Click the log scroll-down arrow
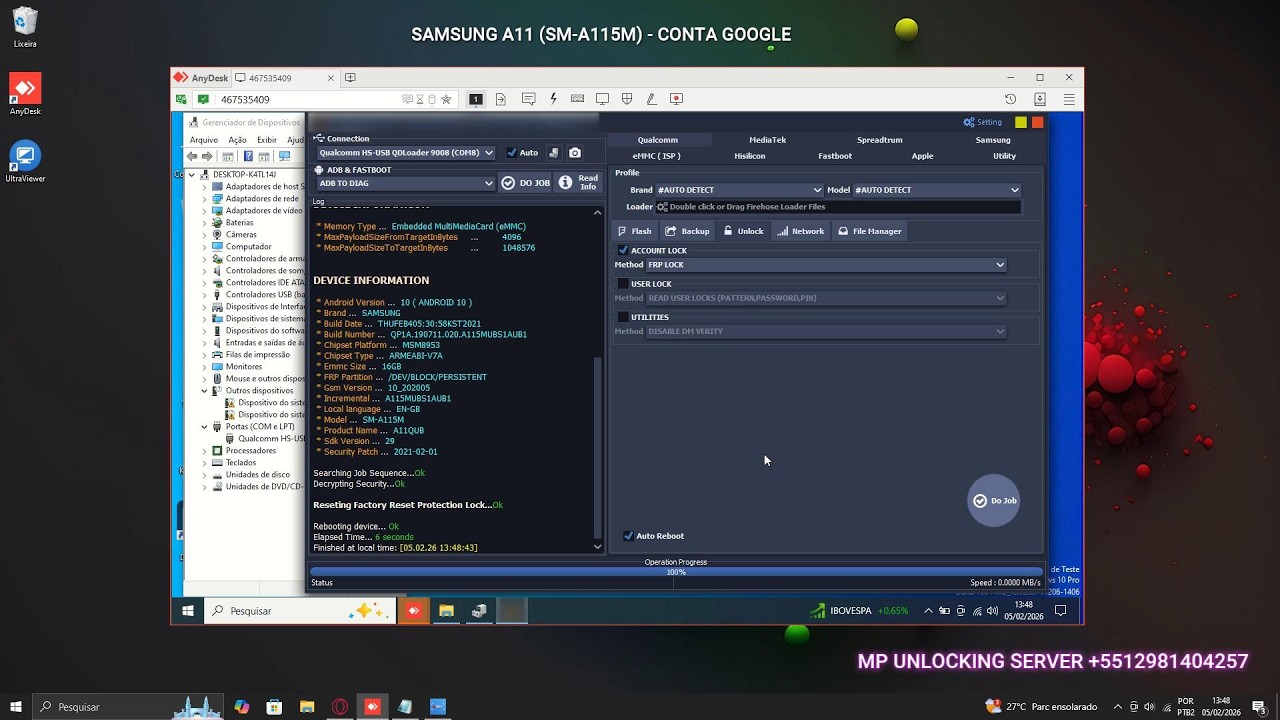The width and height of the screenshot is (1280, 720). coord(598,546)
